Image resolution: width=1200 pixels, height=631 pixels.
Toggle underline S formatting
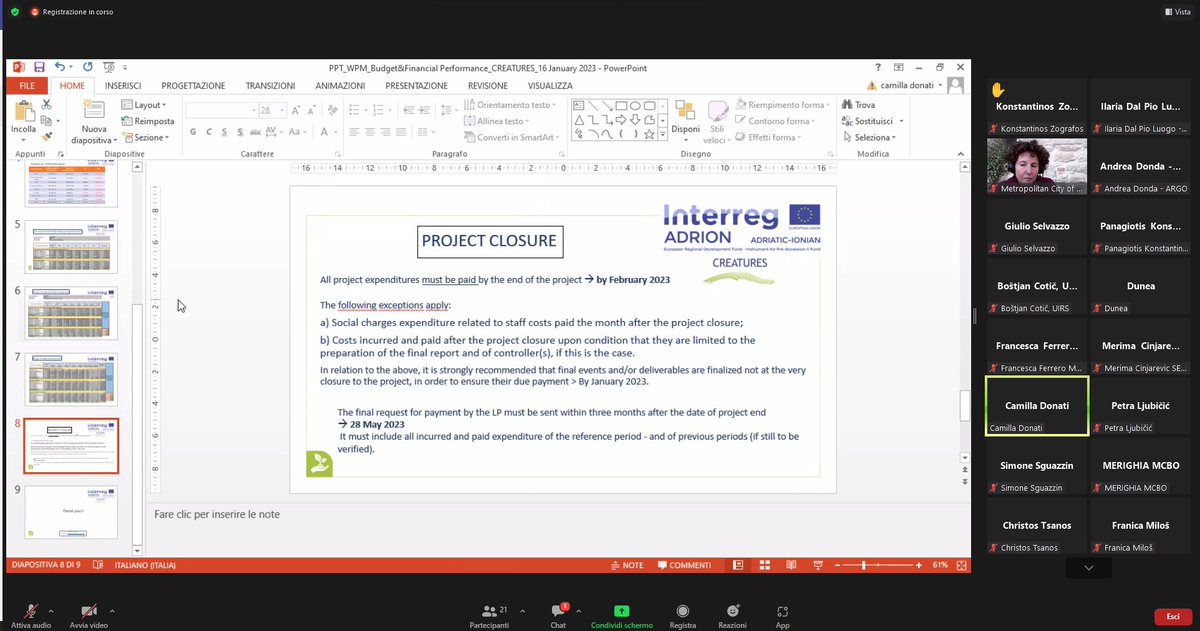[224, 132]
